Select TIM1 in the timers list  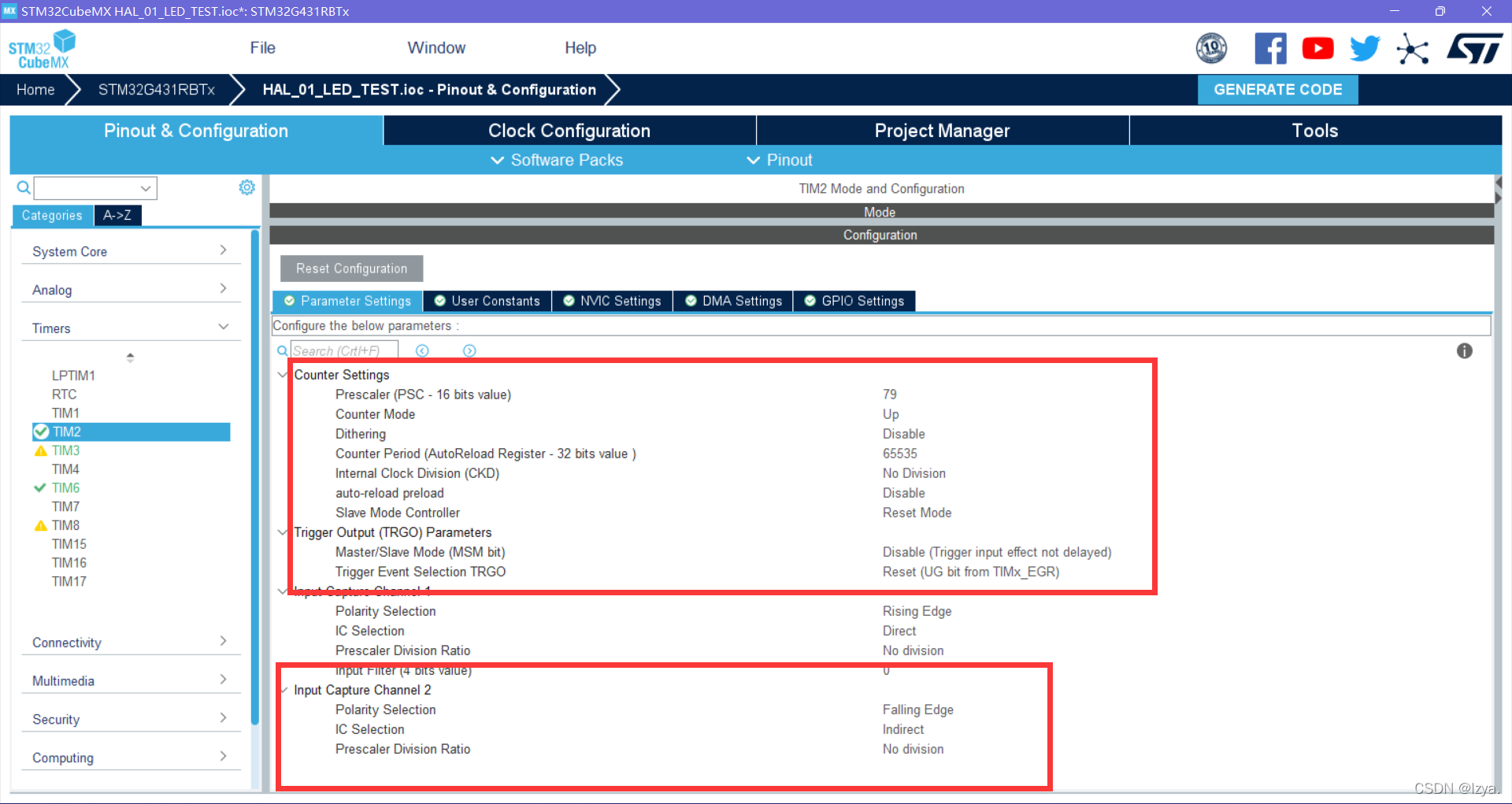click(x=65, y=413)
